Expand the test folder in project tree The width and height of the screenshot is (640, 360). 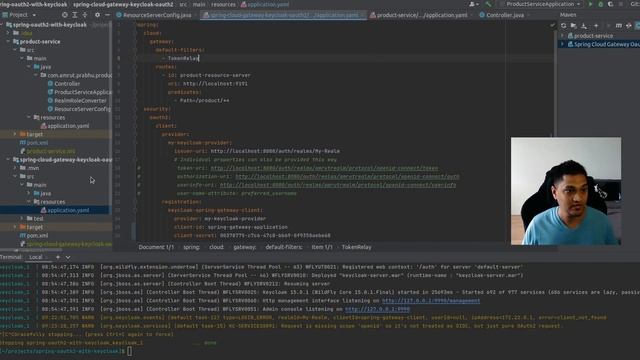click(22, 218)
